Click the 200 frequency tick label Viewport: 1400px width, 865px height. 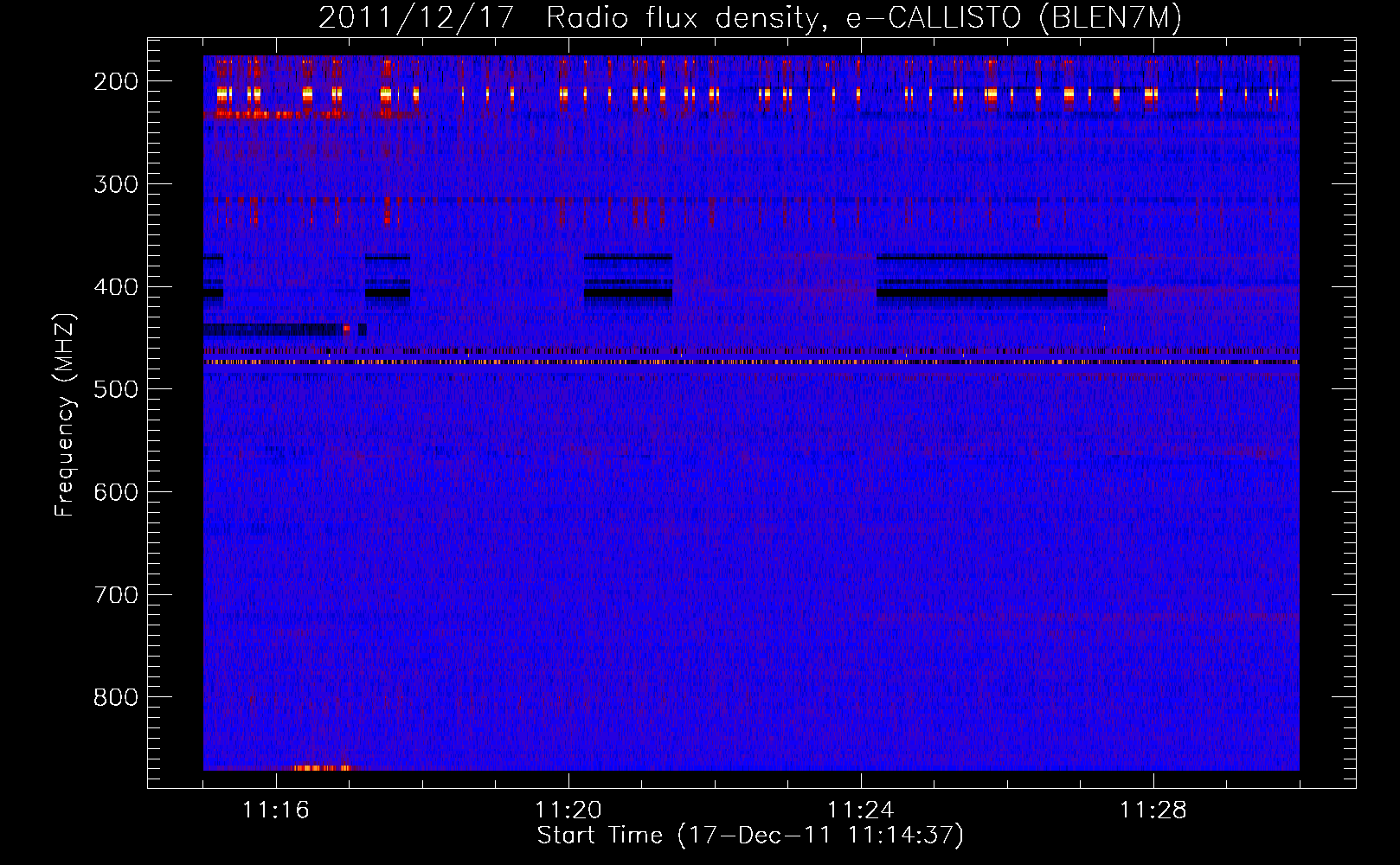pyautogui.click(x=116, y=81)
